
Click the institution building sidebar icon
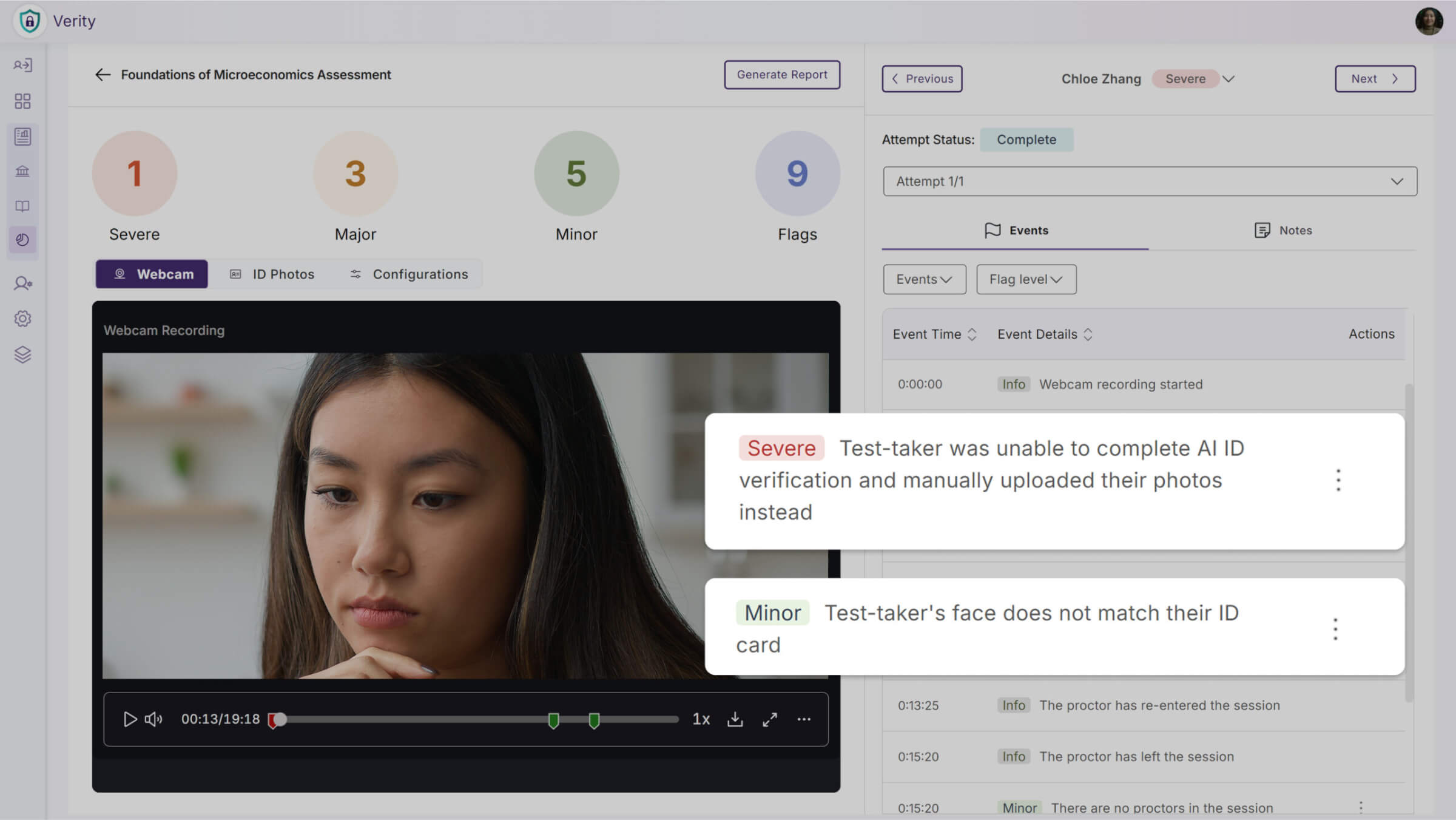pos(22,171)
